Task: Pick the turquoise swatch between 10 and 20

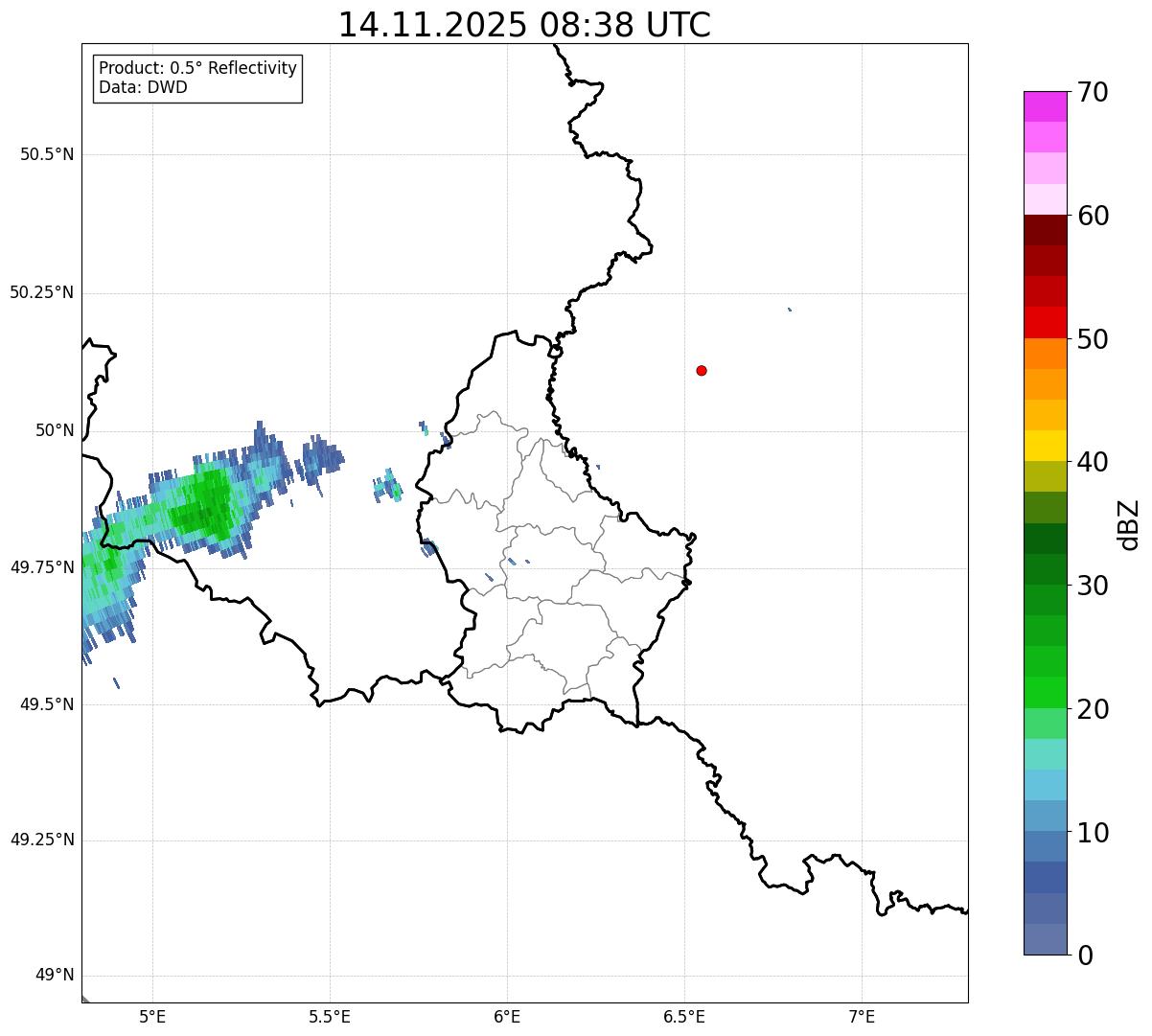Action: pyautogui.click(x=1045, y=754)
